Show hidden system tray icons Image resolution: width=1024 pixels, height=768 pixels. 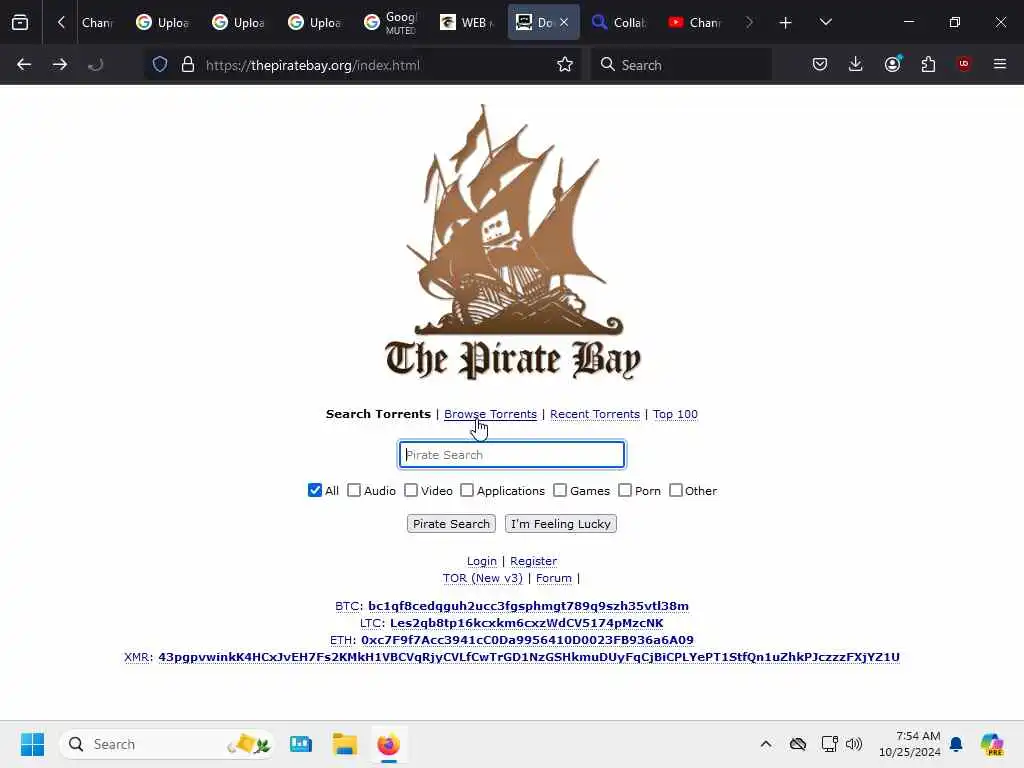click(x=766, y=744)
